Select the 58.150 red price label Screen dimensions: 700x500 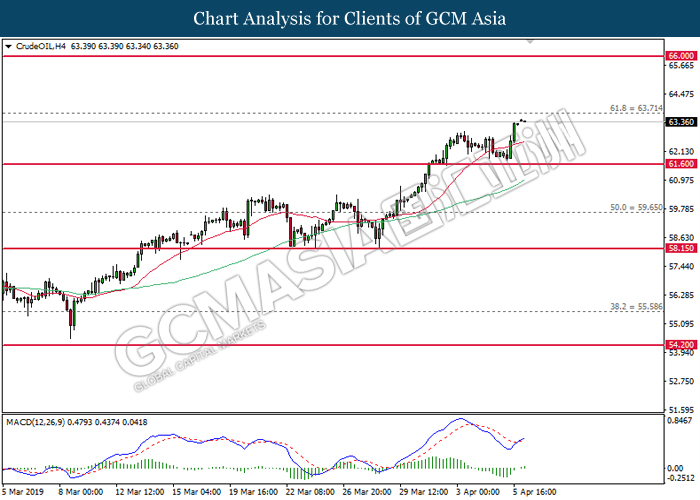coord(681,248)
